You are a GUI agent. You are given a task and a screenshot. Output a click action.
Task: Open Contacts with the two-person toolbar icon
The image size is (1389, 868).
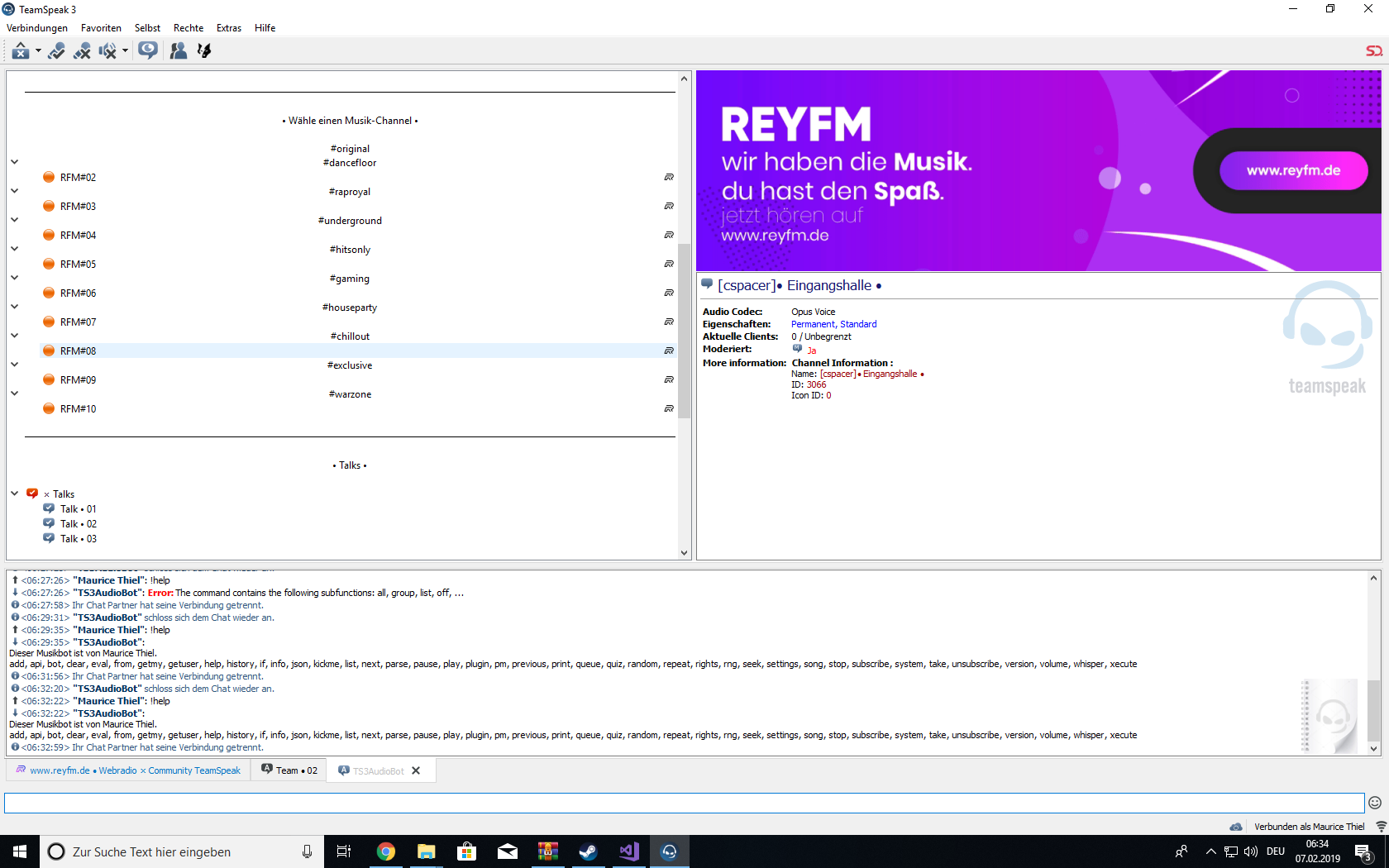click(178, 50)
